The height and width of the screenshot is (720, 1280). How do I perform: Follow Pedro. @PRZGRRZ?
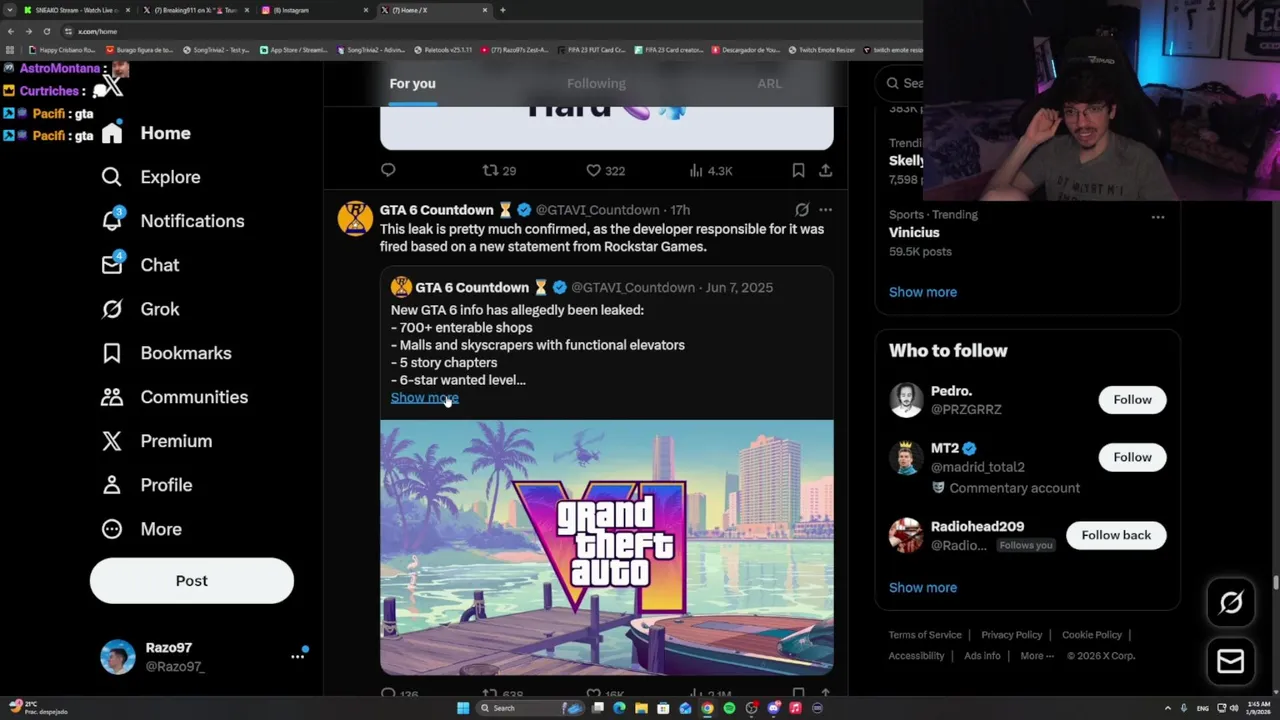[1132, 399]
